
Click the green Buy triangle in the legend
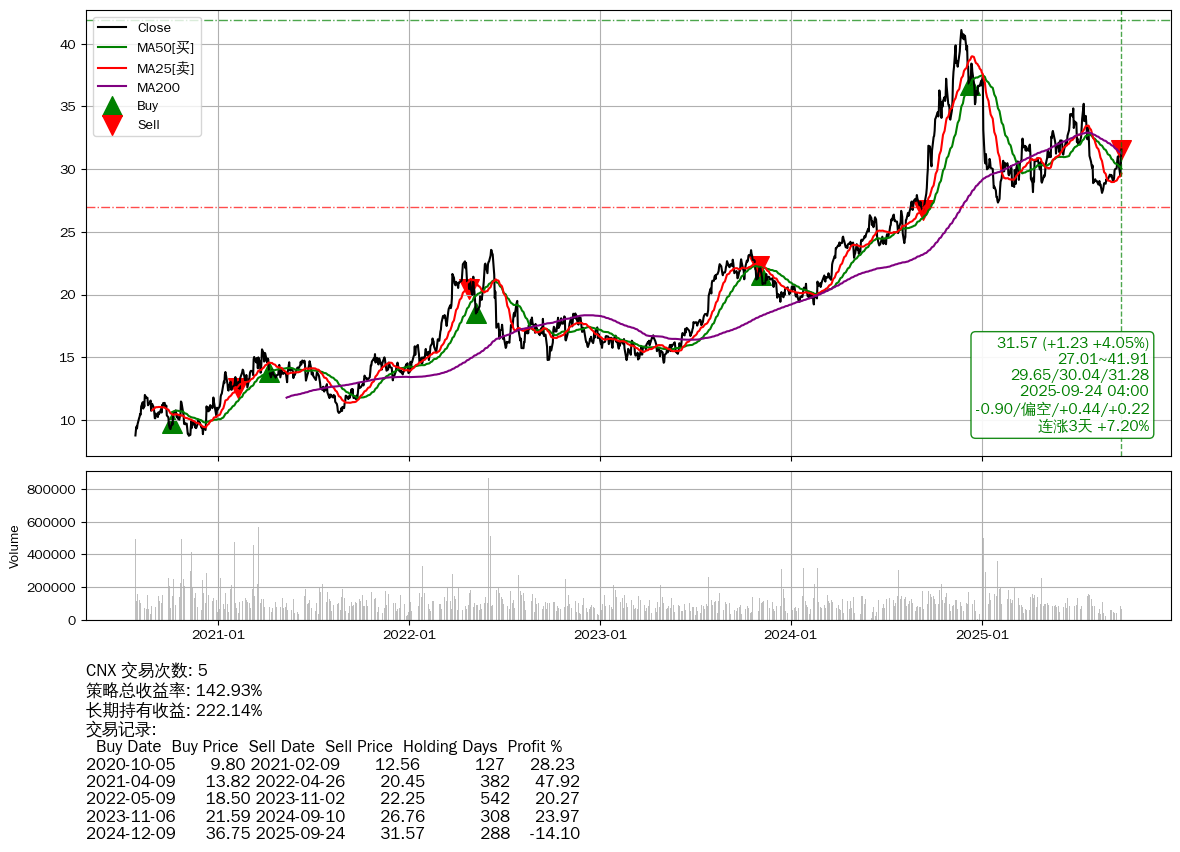pos(113,106)
